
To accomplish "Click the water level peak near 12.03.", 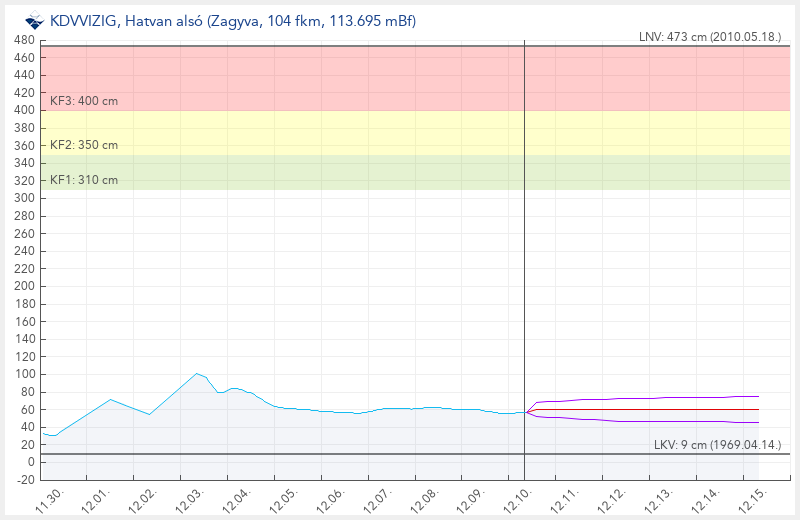I will pyautogui.click(x=197, y=373).
